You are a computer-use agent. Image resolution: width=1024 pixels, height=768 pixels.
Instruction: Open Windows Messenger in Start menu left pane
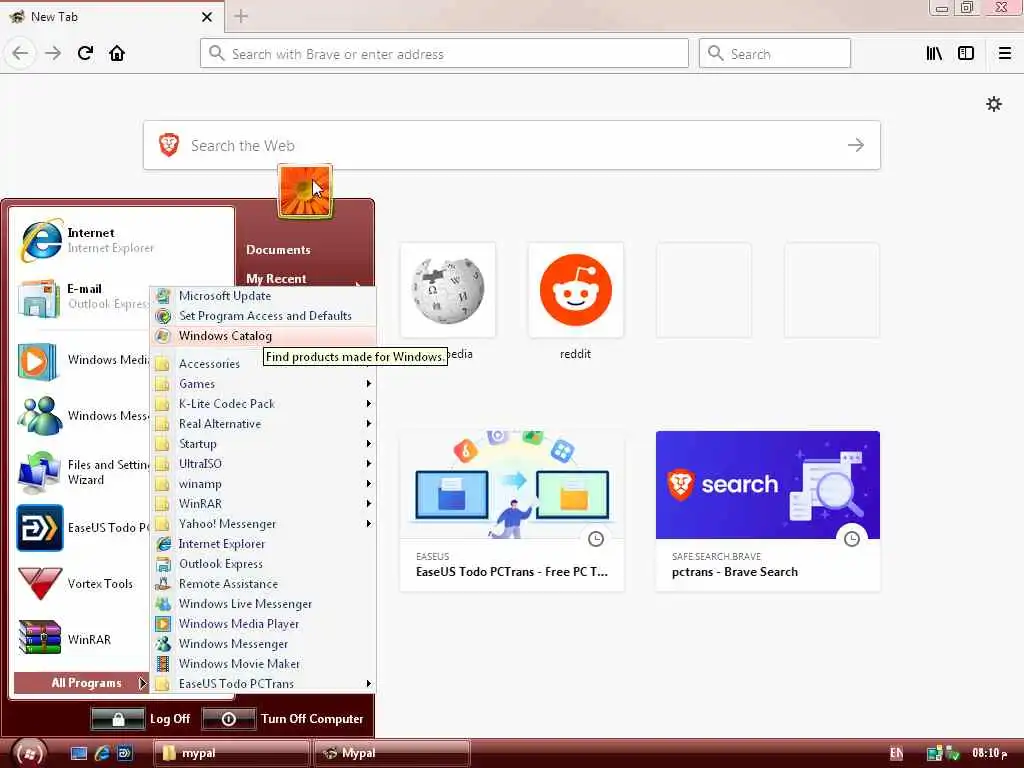83,416
